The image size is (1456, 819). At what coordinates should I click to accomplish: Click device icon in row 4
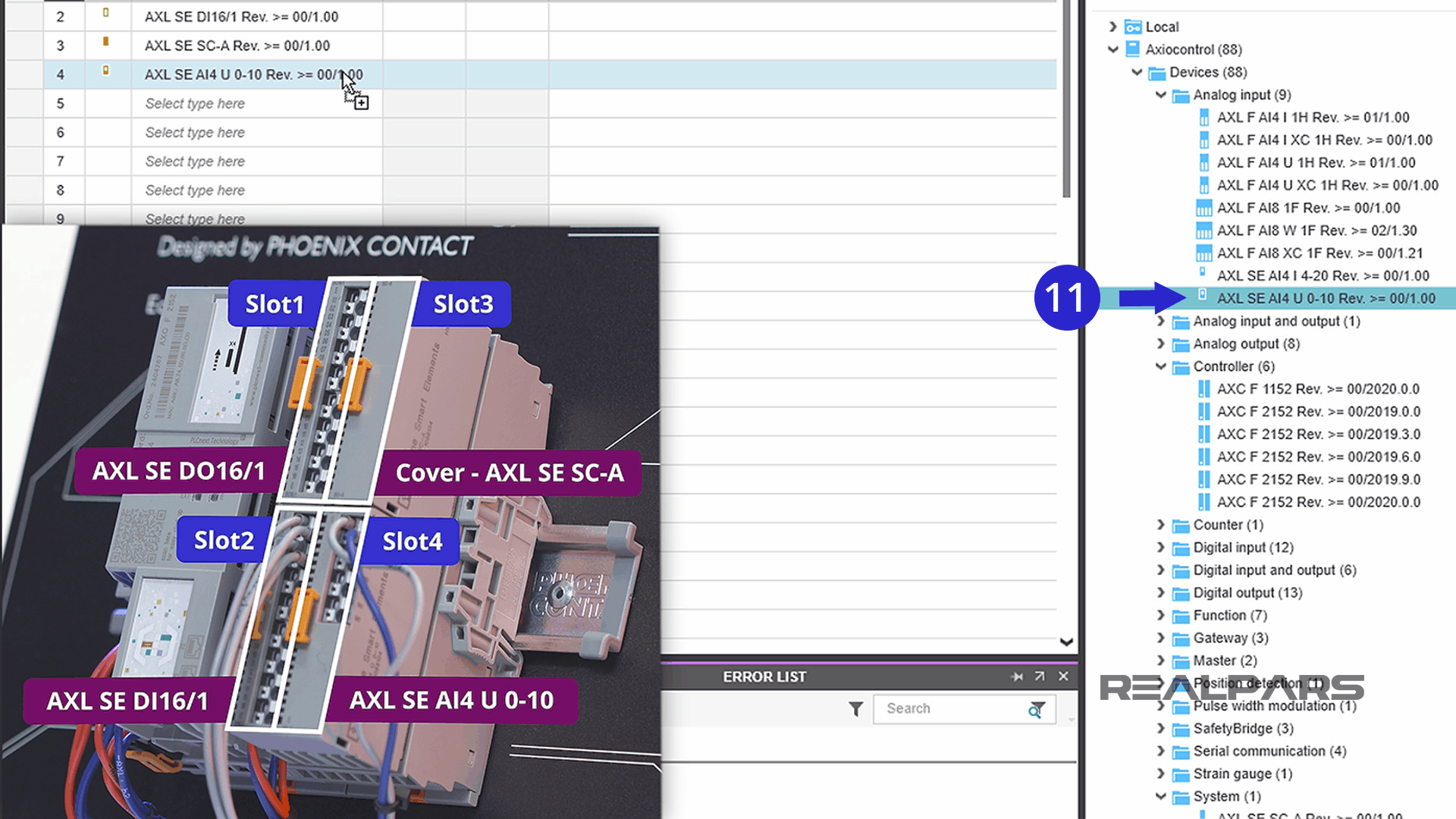click(x=105, y=71)
